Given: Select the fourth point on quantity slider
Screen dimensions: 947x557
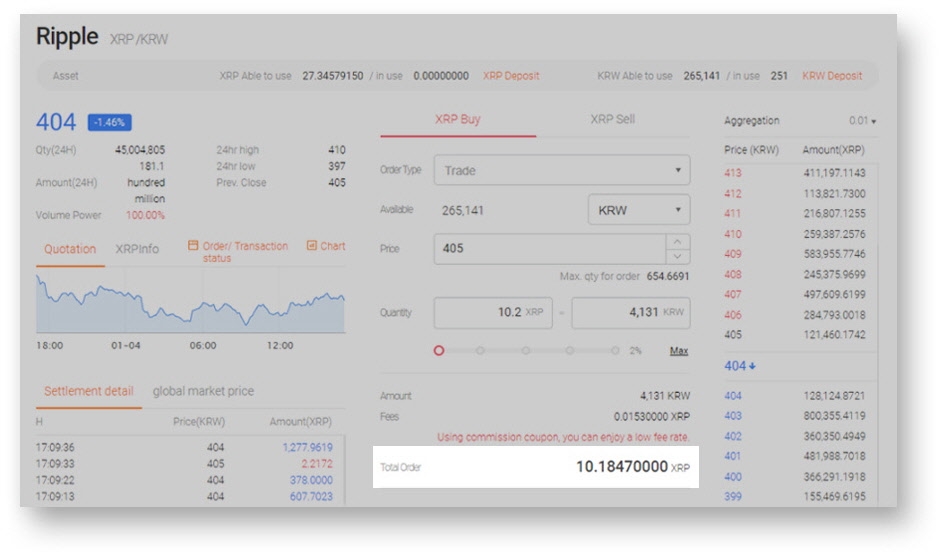Looking at the screenshot, I should tap(570, 350).
